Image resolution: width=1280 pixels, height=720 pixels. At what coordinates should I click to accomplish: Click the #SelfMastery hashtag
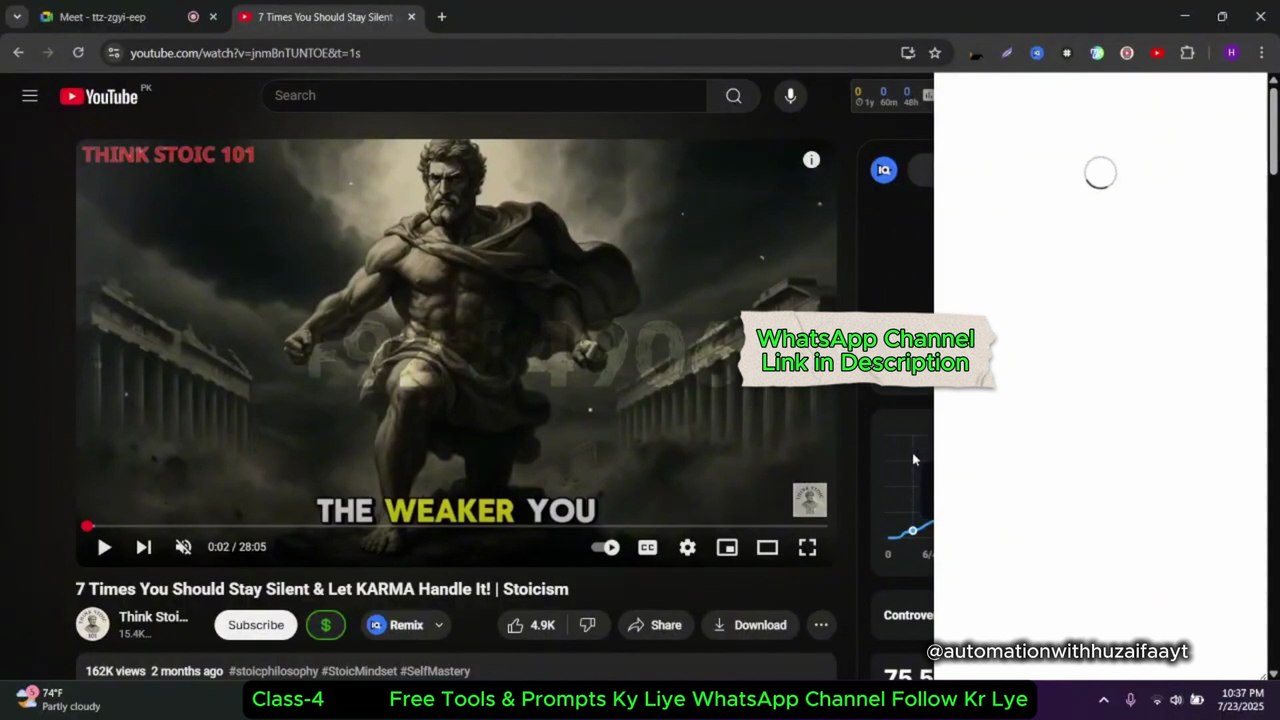435,671
